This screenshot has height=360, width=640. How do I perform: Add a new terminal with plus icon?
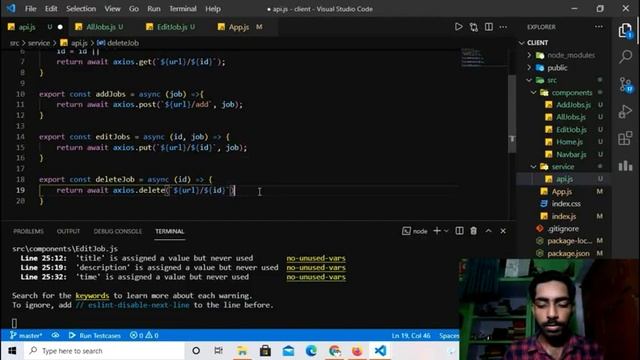pos(437,231)
